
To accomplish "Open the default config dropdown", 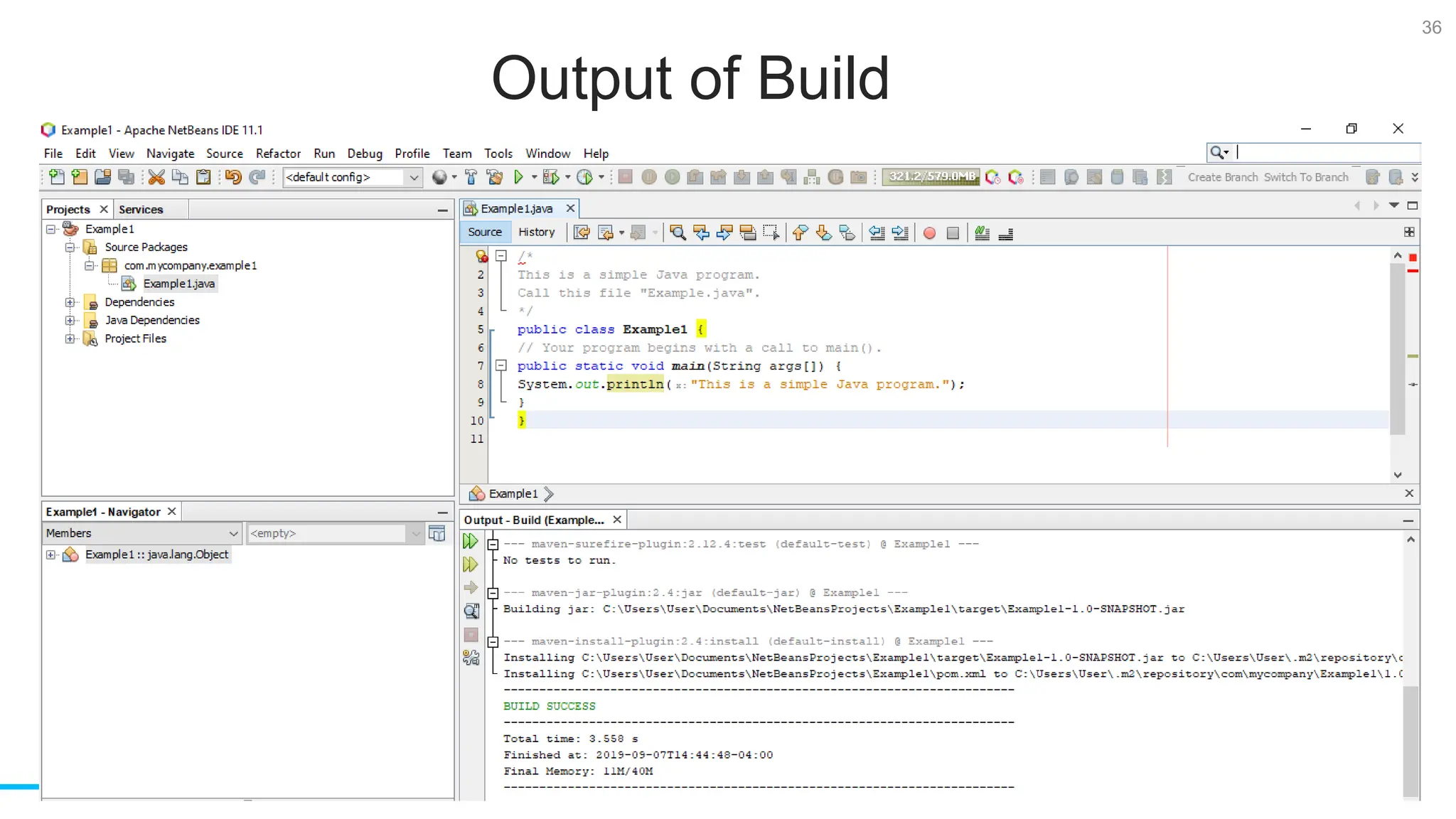I will [x=414, y=177].
